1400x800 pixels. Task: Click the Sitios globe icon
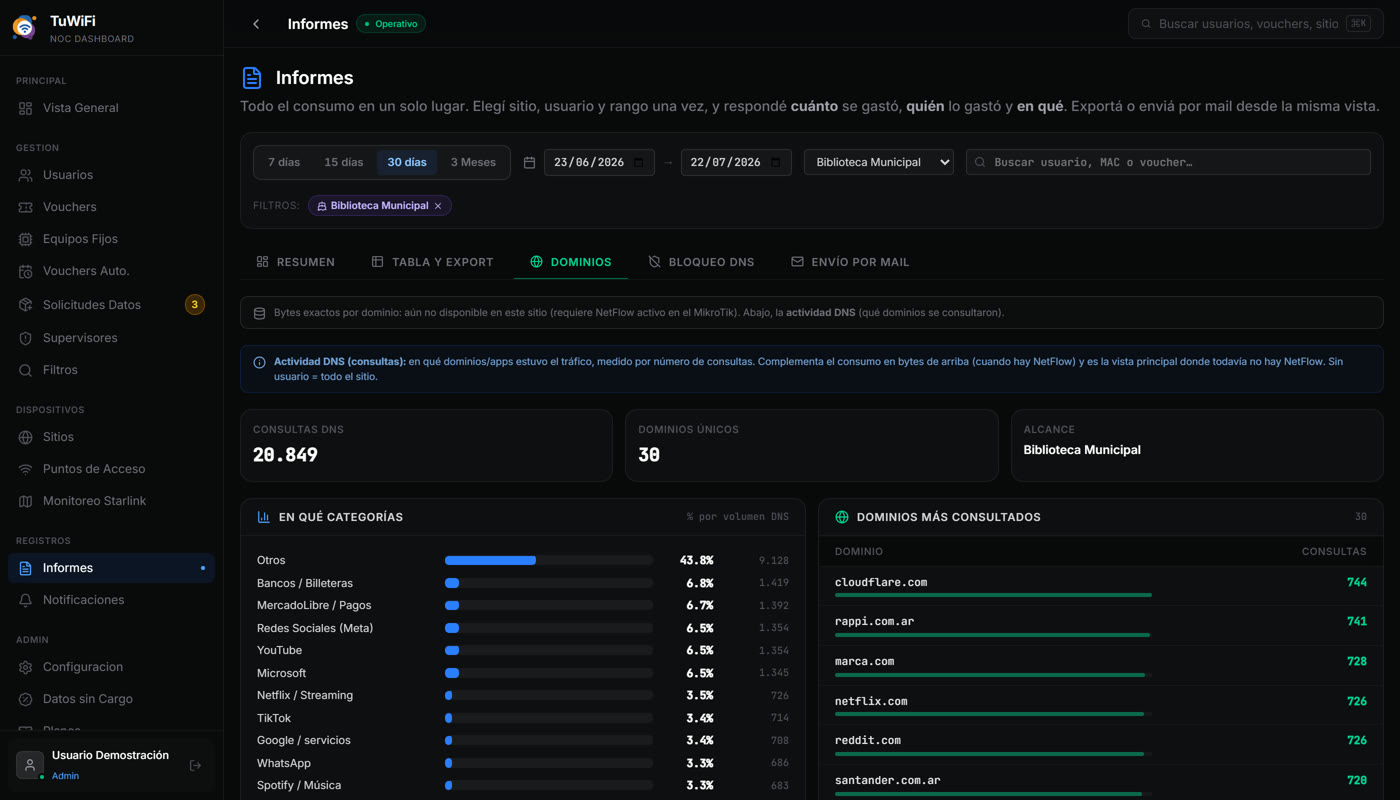26,437
